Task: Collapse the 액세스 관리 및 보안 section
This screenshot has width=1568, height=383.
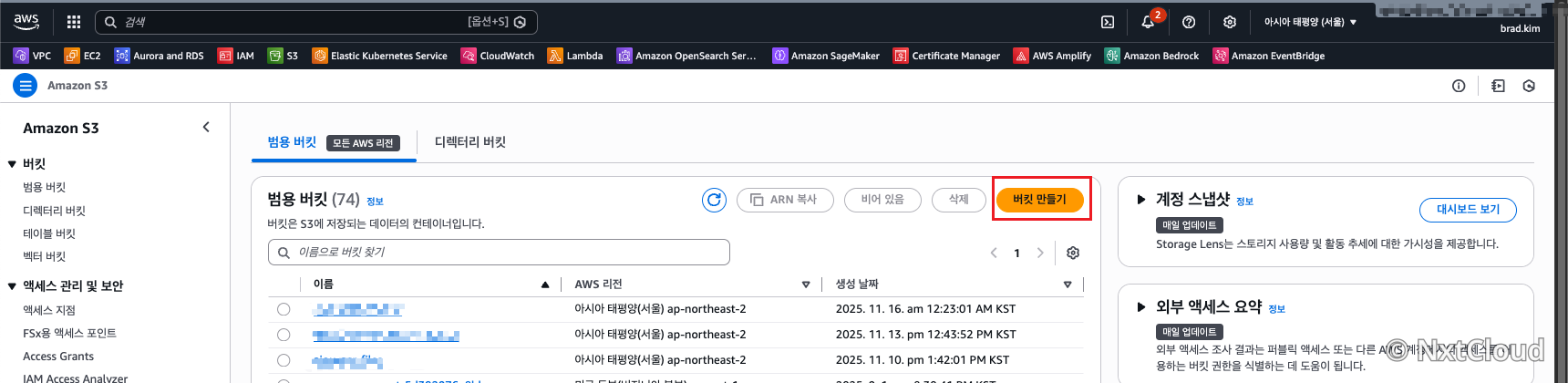Action: click(12, 286)
